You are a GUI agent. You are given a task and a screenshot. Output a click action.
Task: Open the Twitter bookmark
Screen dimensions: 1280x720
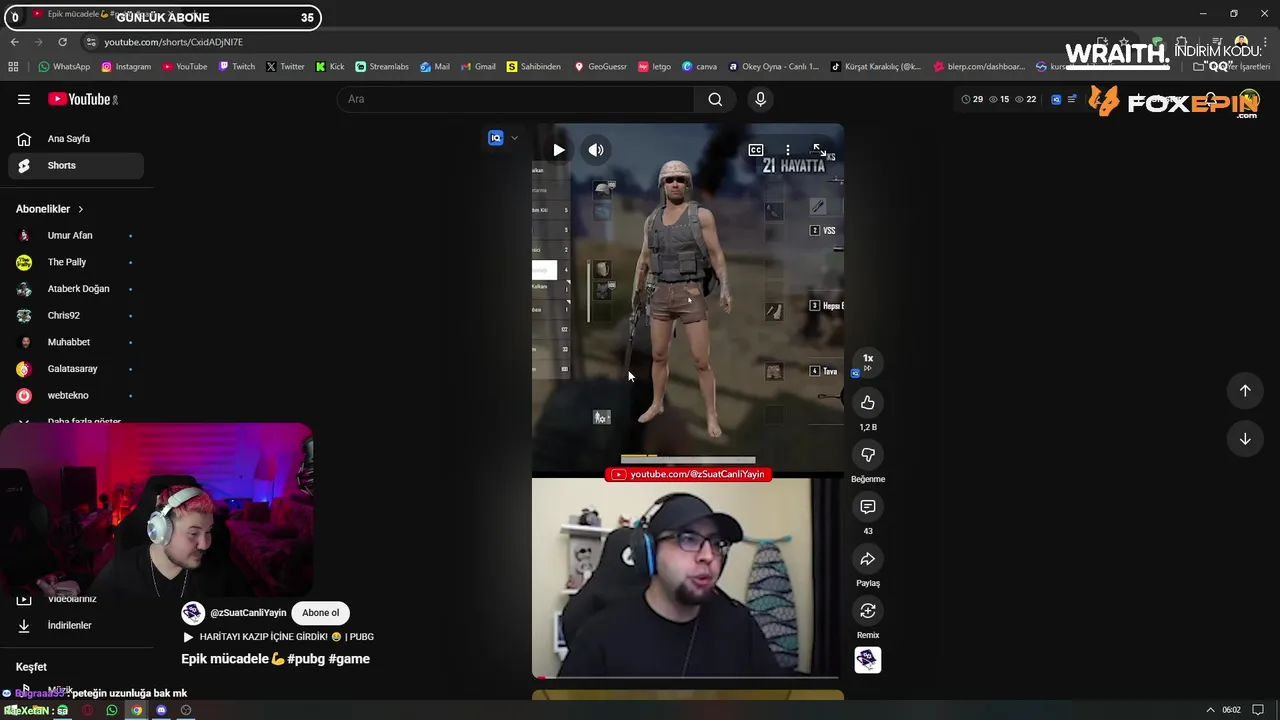[x=285, y=67]
